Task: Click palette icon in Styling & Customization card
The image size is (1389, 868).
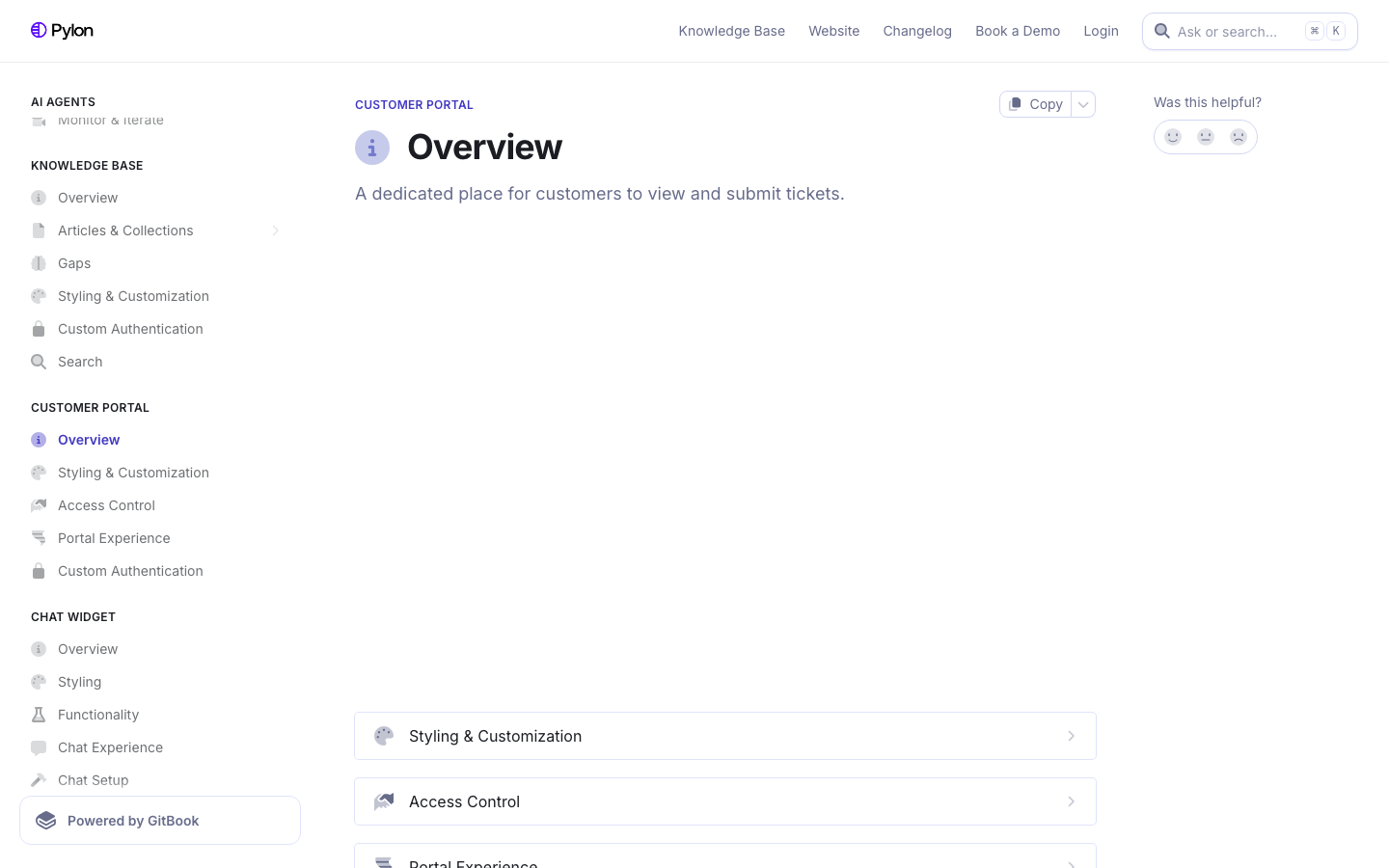Action: click(x=384, y=736)
